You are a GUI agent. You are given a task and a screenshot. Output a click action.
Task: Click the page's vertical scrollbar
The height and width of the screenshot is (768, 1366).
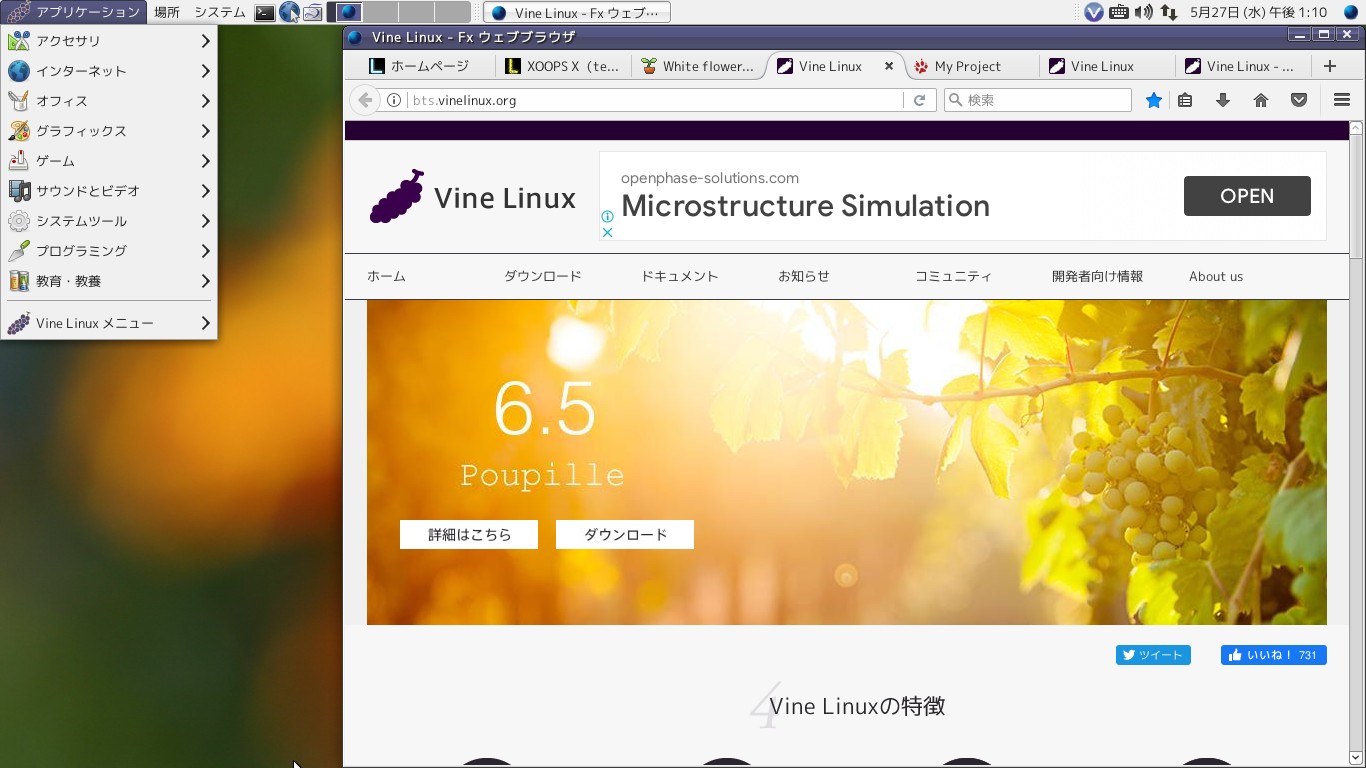point(1357,444)
